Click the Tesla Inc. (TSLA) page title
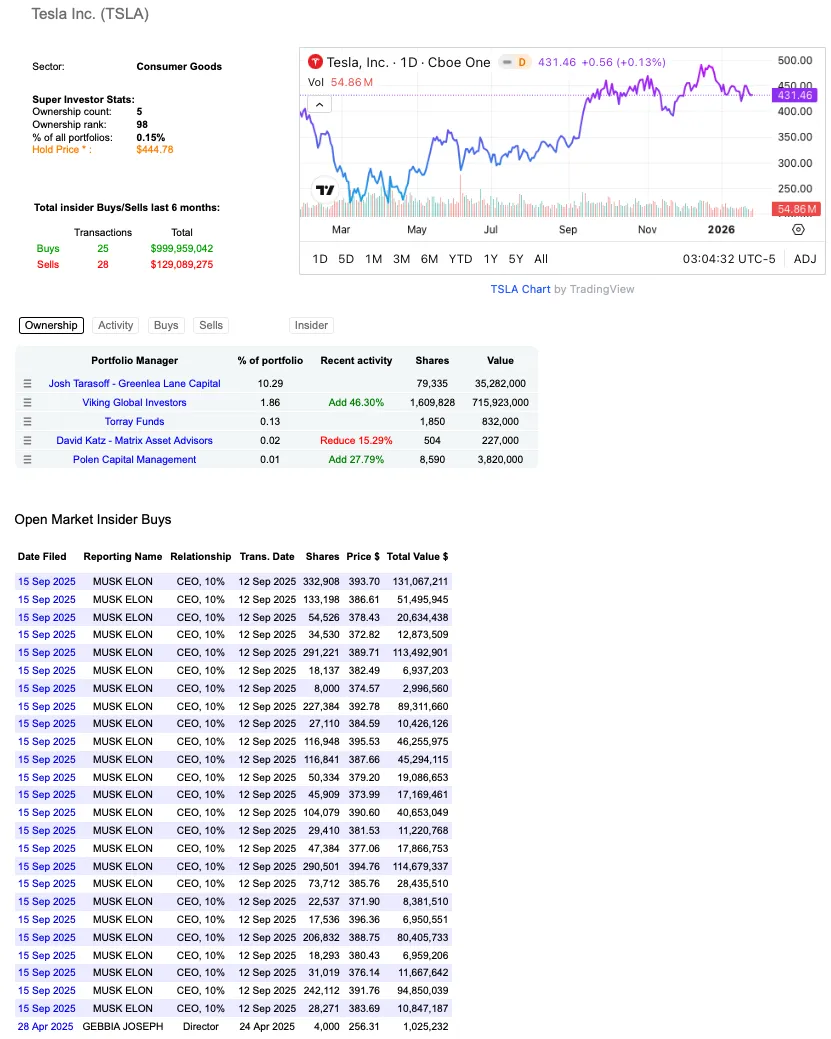This screenshot has height=1039, width=831. coord(90,14)
